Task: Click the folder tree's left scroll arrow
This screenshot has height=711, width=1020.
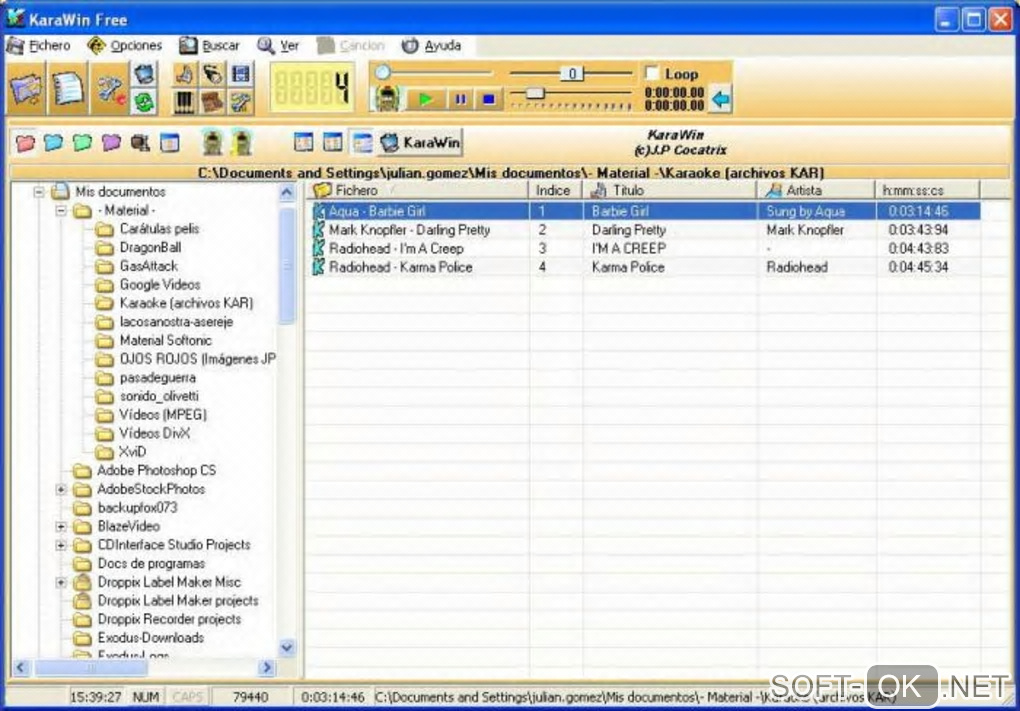Action: 21,667
